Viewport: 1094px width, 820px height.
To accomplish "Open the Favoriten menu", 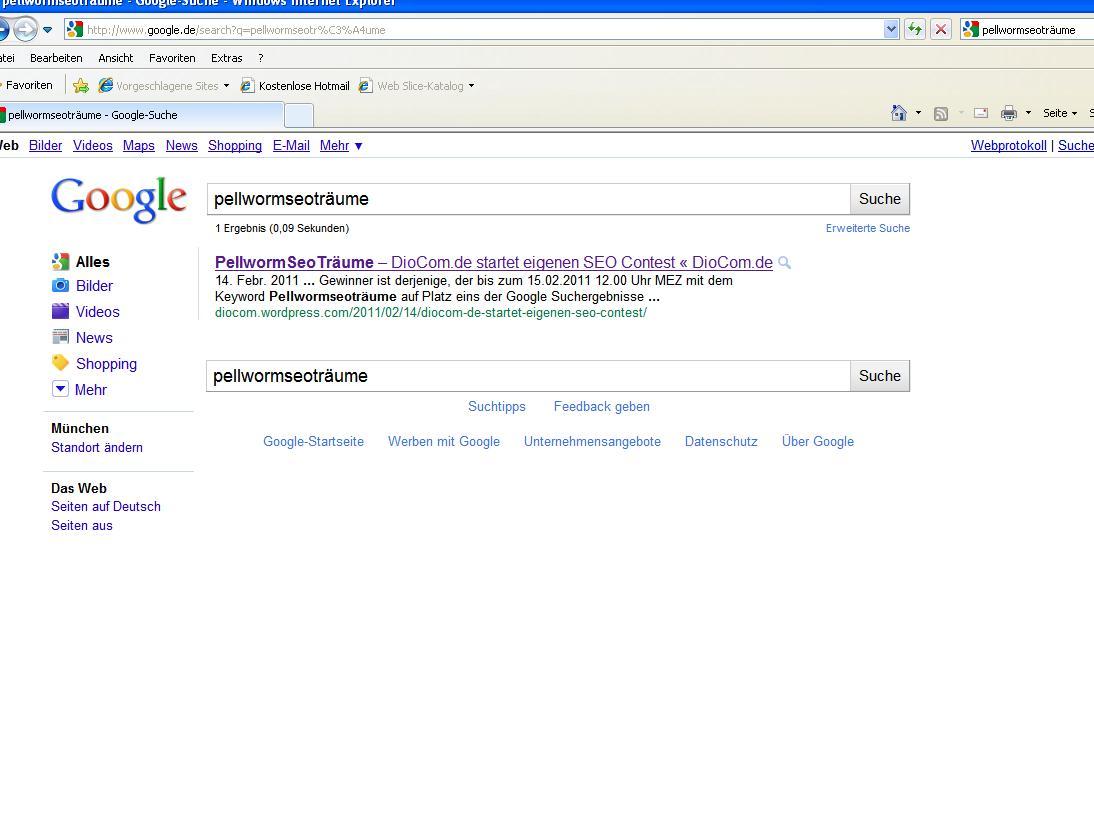I will (x=172, y=58).
